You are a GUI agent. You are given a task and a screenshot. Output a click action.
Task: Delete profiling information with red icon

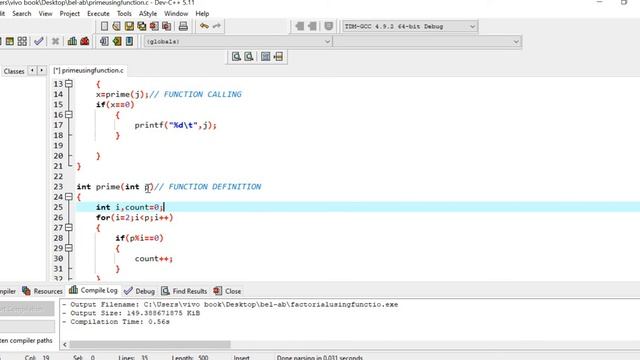coord(85,41)
